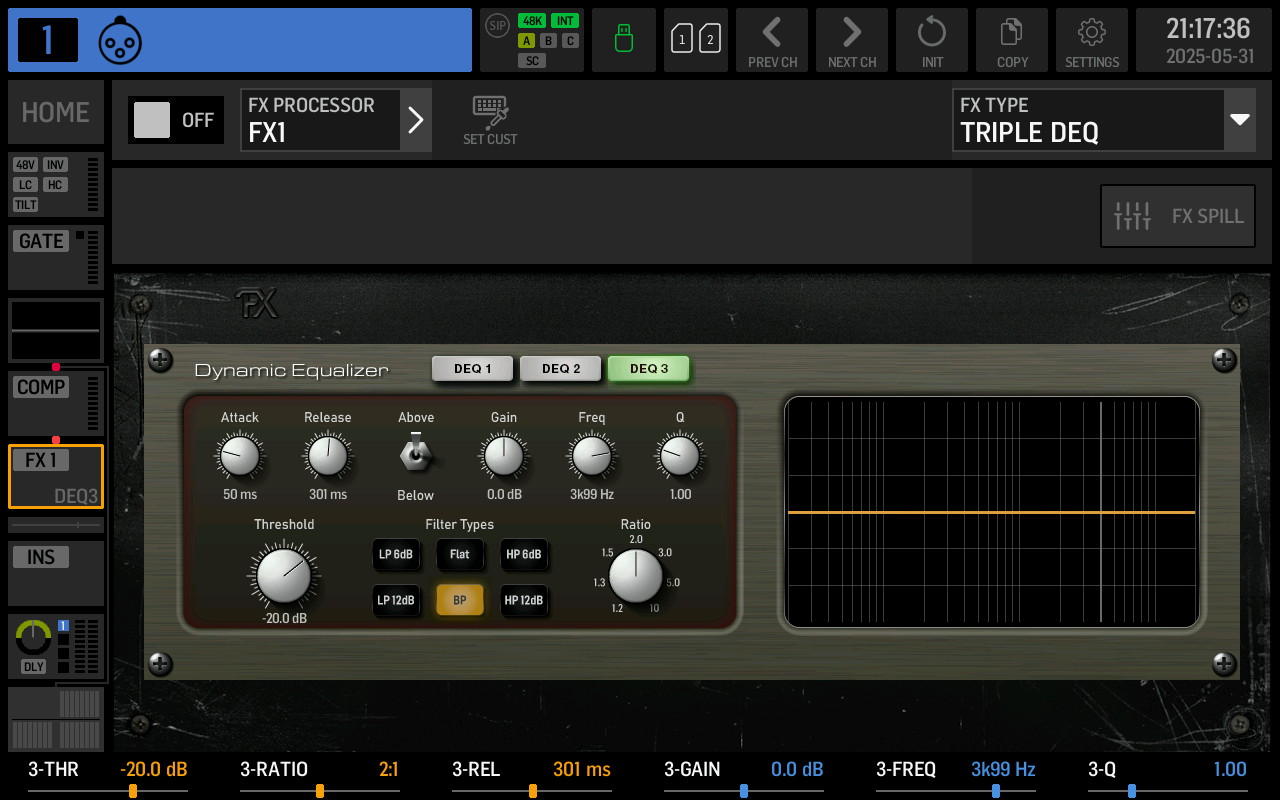Image resolution: width=1280 pixels, height=800 pixels.
Task: Click the INIT reset icon
Action: click(x=932, y=40)
